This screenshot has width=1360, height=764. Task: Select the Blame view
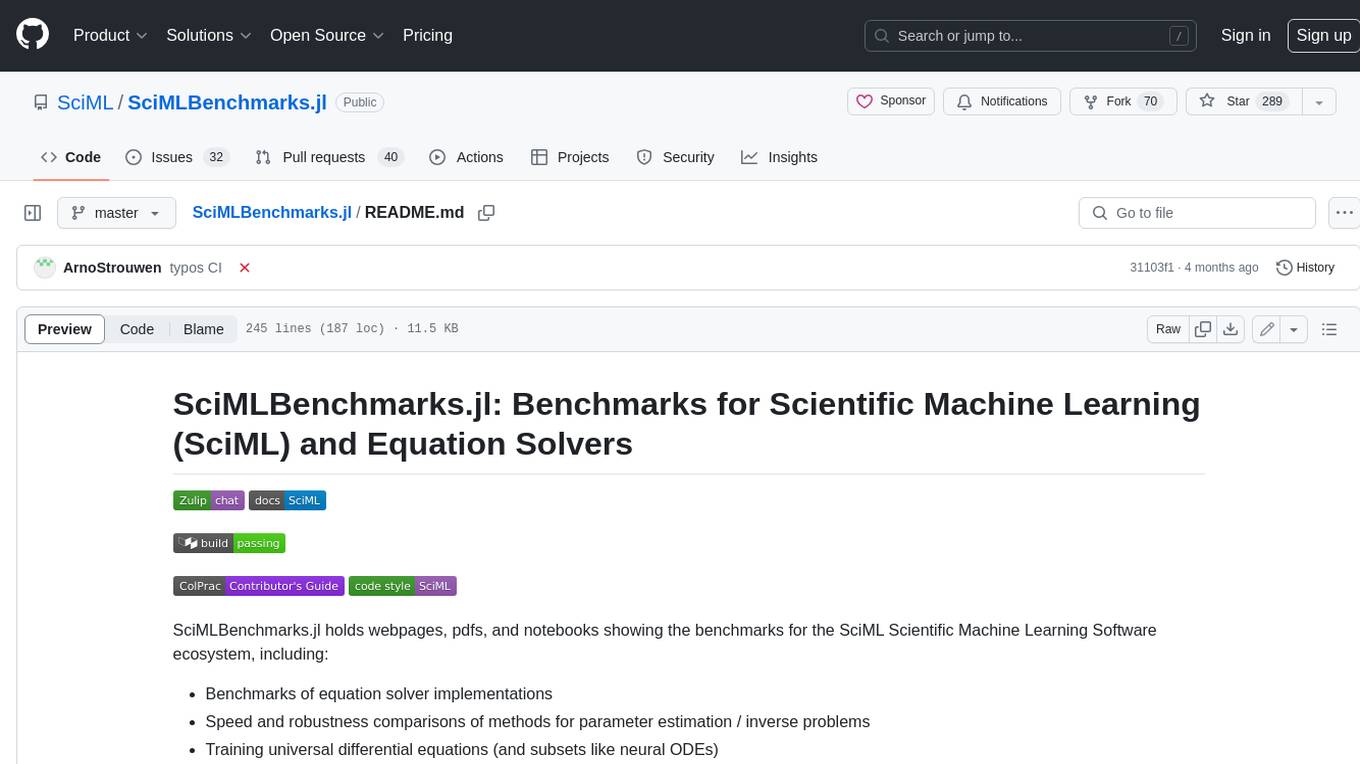click(x=203, y=329)
